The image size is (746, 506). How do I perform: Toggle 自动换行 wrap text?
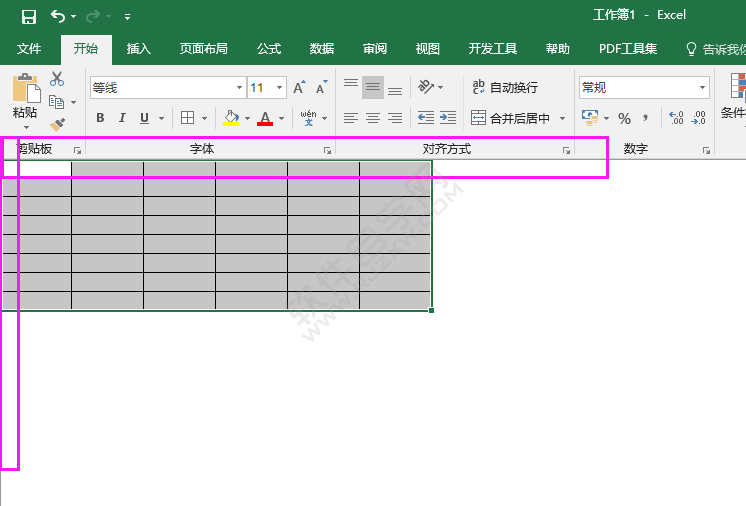pos(505,87)
